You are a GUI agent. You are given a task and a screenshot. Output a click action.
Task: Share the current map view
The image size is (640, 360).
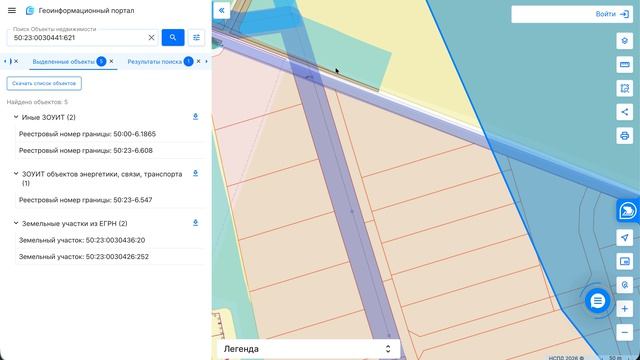624,112
